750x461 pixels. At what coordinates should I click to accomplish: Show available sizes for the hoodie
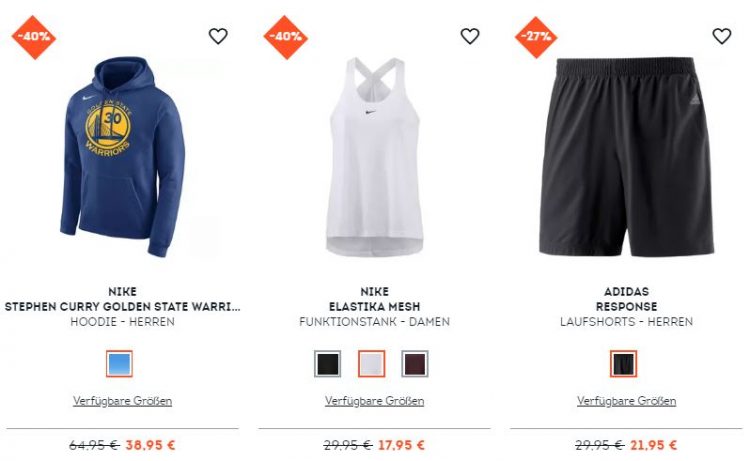pyautogui.click(x=122, y=401)
